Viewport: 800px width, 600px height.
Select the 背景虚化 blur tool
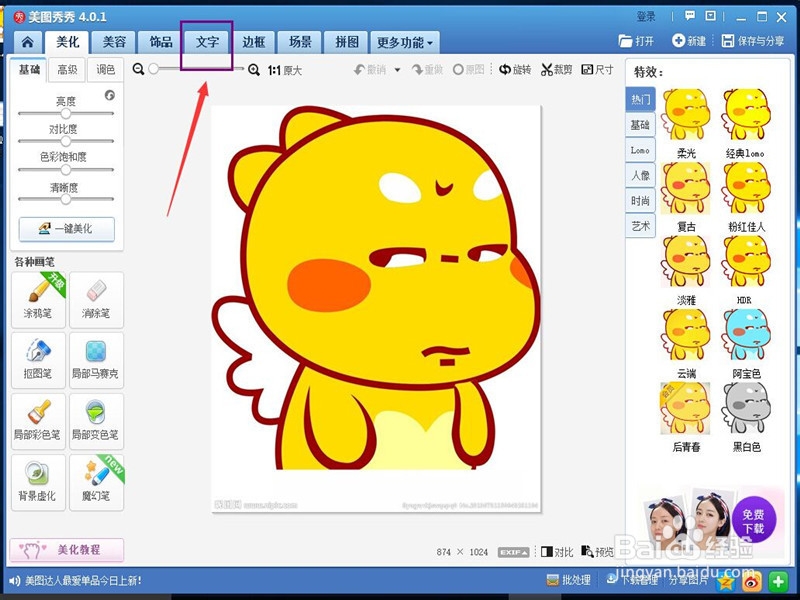pyautogui.click(x=38, y=483)
